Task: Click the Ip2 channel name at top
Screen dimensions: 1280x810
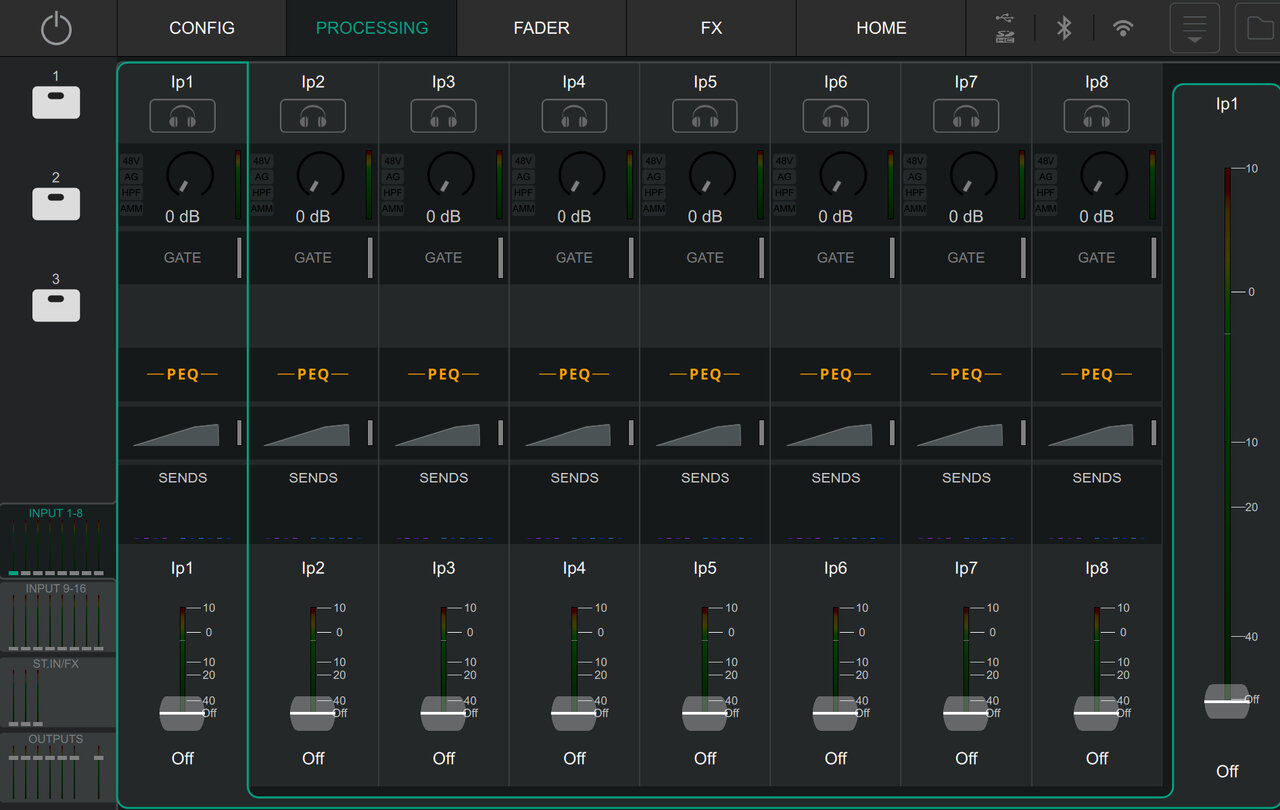Action: (313, 82)
